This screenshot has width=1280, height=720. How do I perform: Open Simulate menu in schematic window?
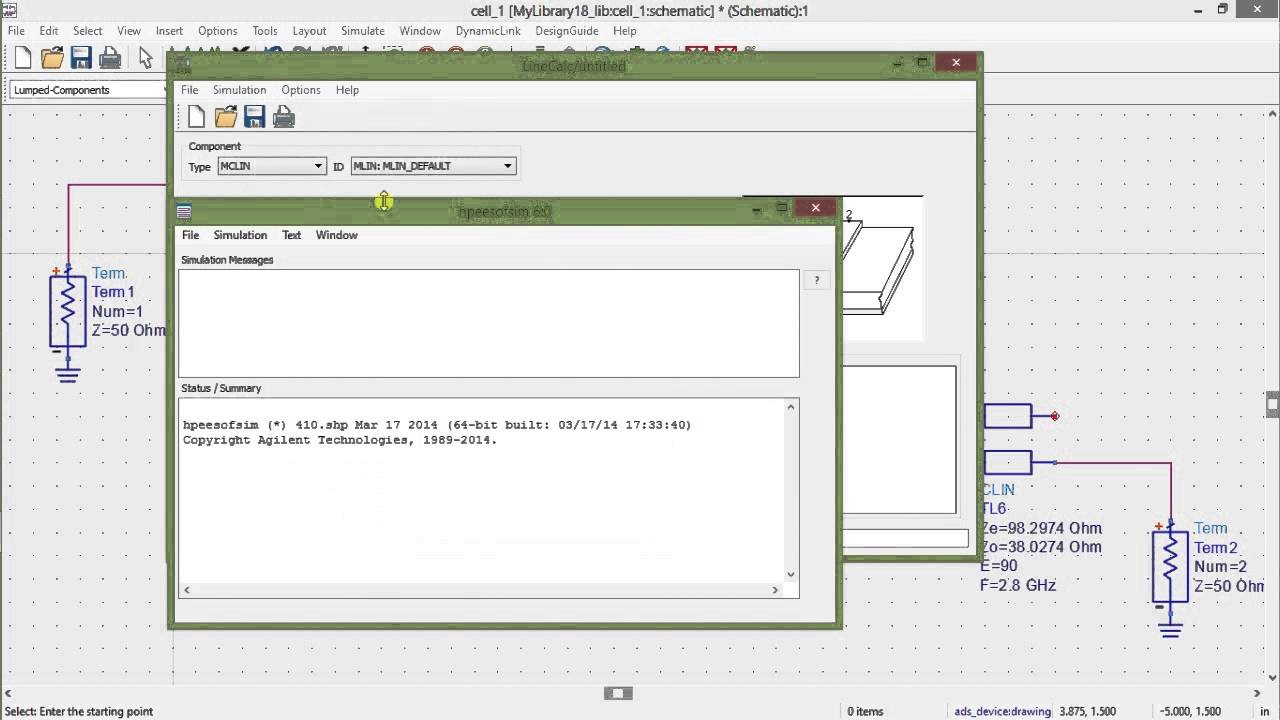click(363, 31)
